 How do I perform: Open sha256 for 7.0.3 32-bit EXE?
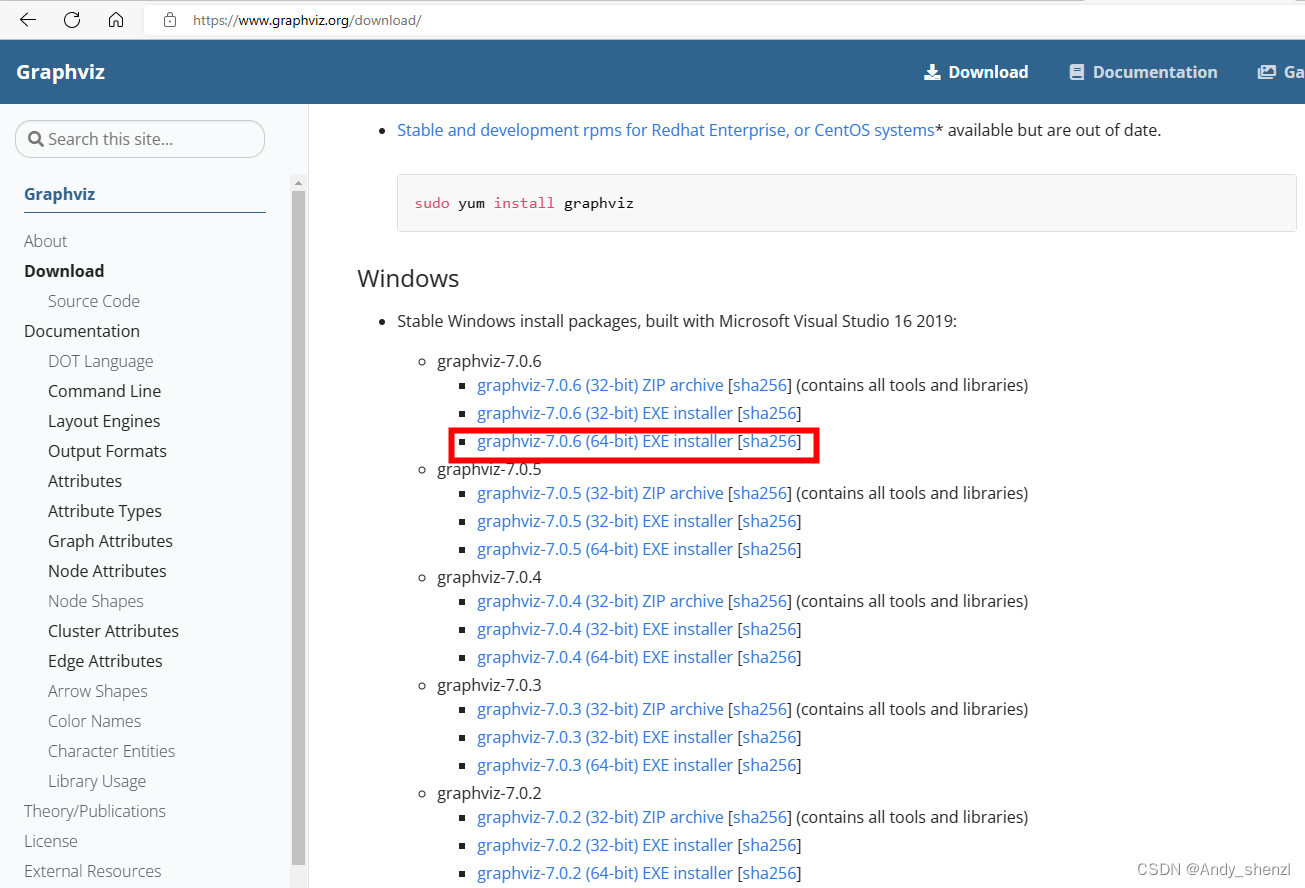point(770,737)
